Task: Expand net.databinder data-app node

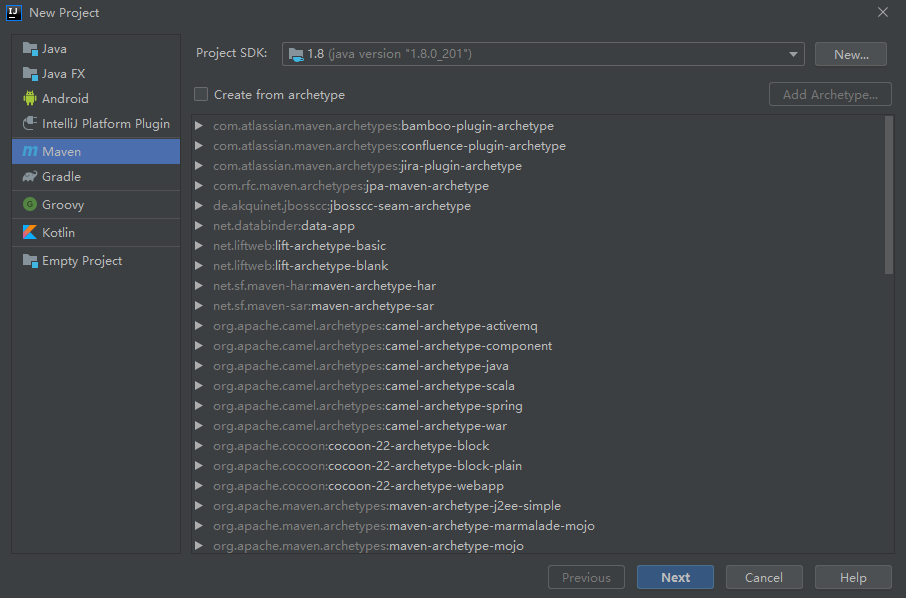Action: tap(199, 225)
